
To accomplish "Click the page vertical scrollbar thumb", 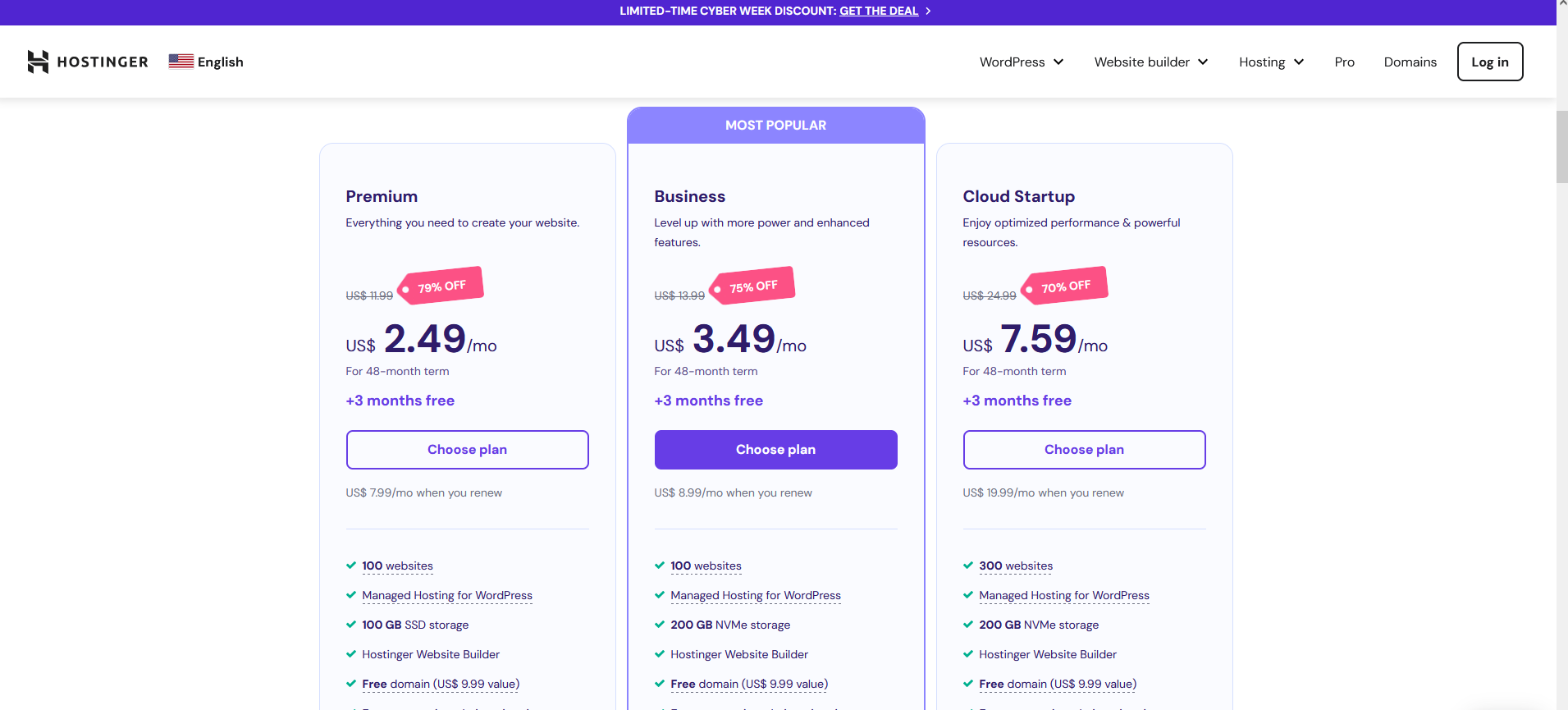I will click(1561, 148).
